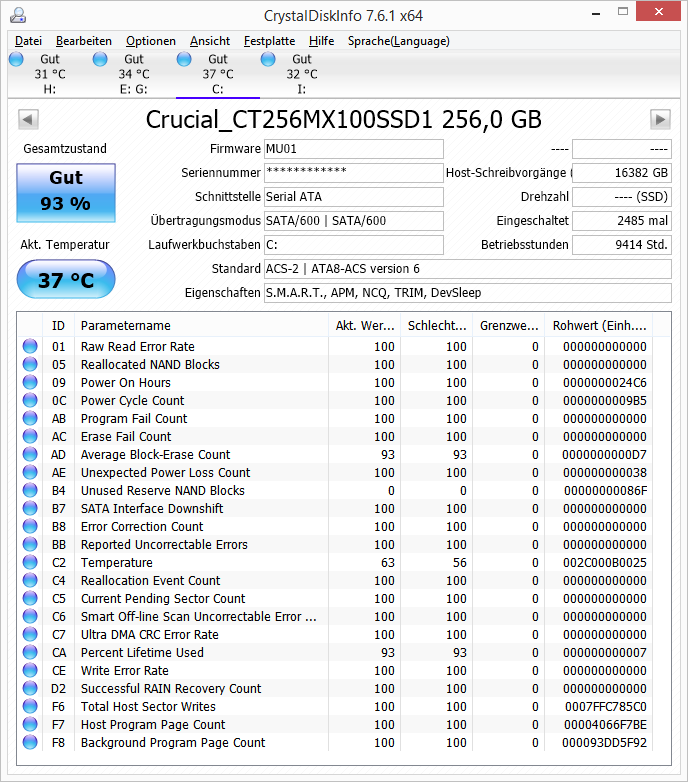Image resolution: width=688 pixels, height=782 pixels.
Task: Click status icon of Temperature row
Action: coord(30,562)
